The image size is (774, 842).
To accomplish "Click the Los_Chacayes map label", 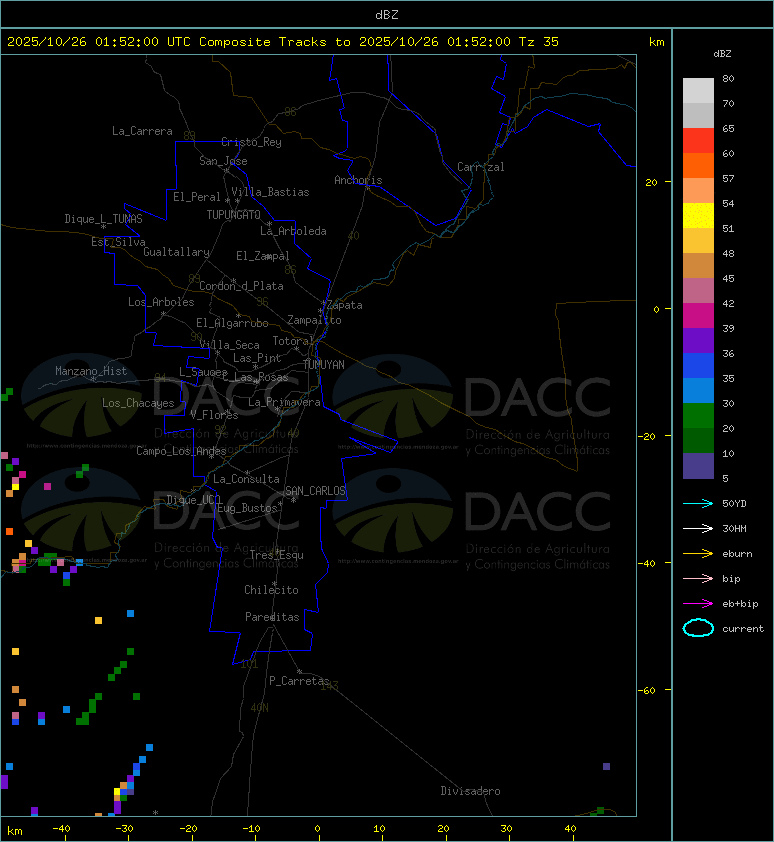I will click(x=139, y=403).
